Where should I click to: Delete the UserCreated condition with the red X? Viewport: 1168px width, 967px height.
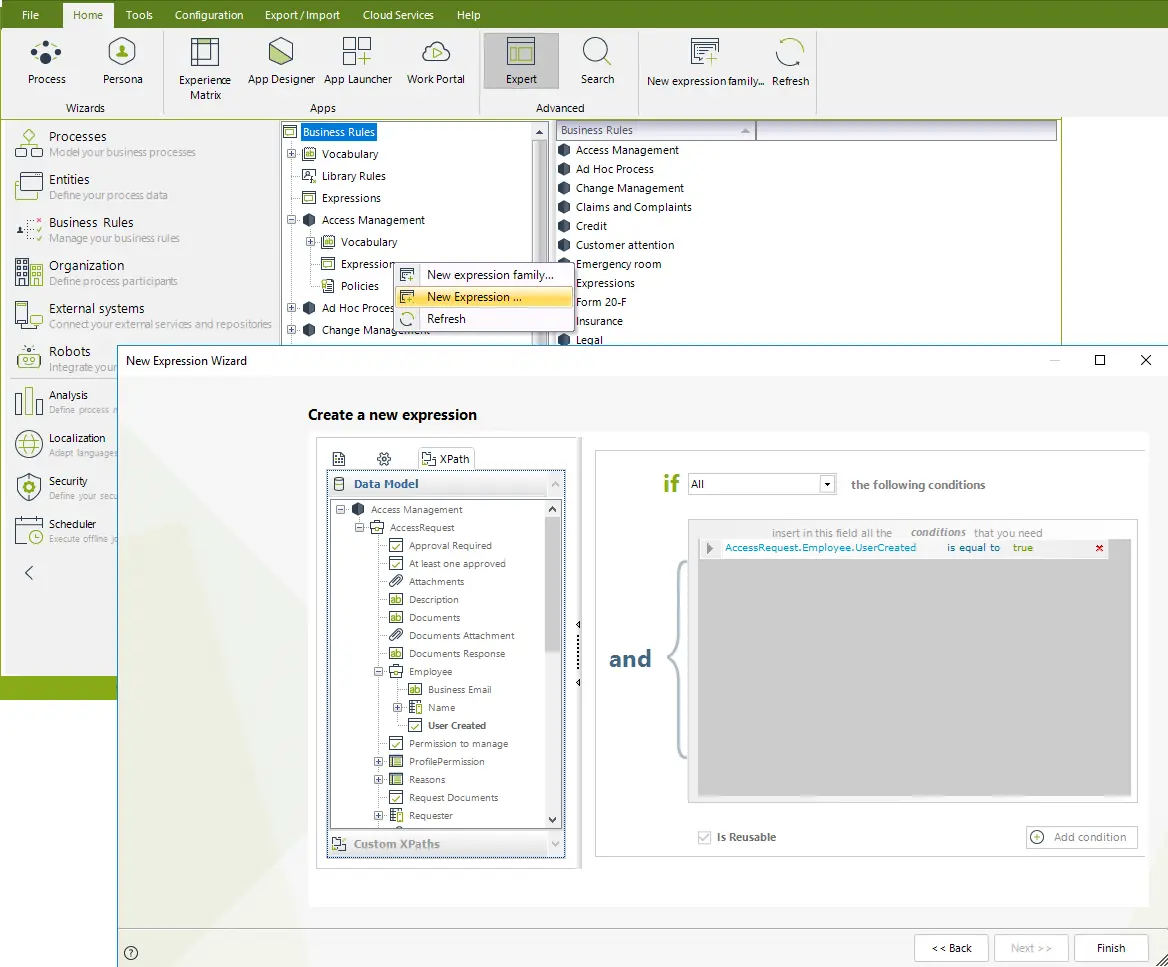pos(1099,548)
